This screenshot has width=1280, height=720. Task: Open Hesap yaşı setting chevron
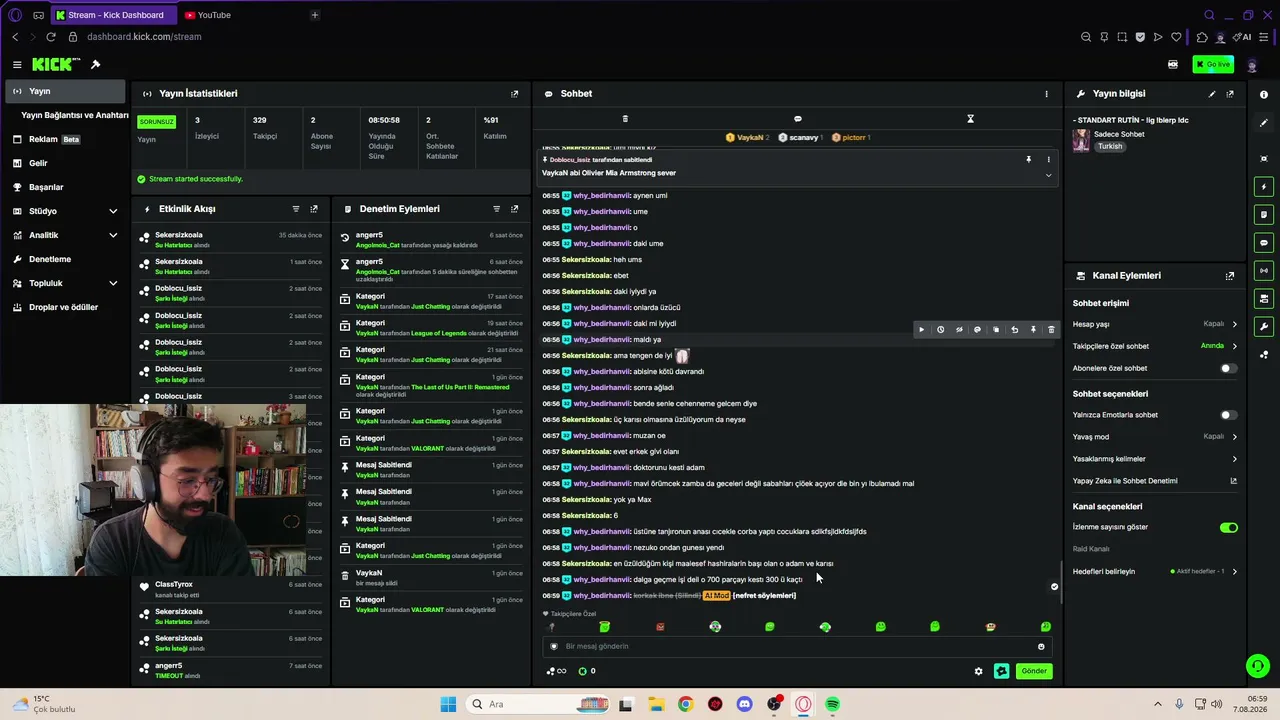[x=1235, y=324]
